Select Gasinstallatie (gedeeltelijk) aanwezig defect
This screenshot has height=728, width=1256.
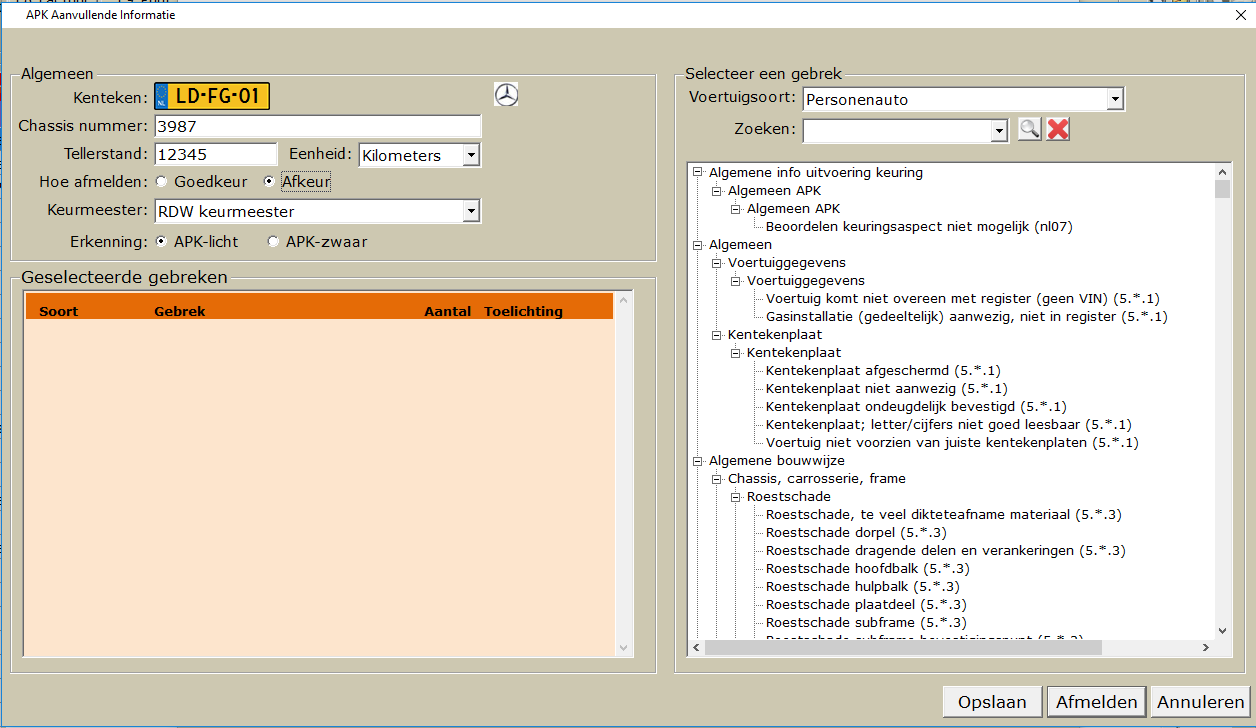point(966,316)
